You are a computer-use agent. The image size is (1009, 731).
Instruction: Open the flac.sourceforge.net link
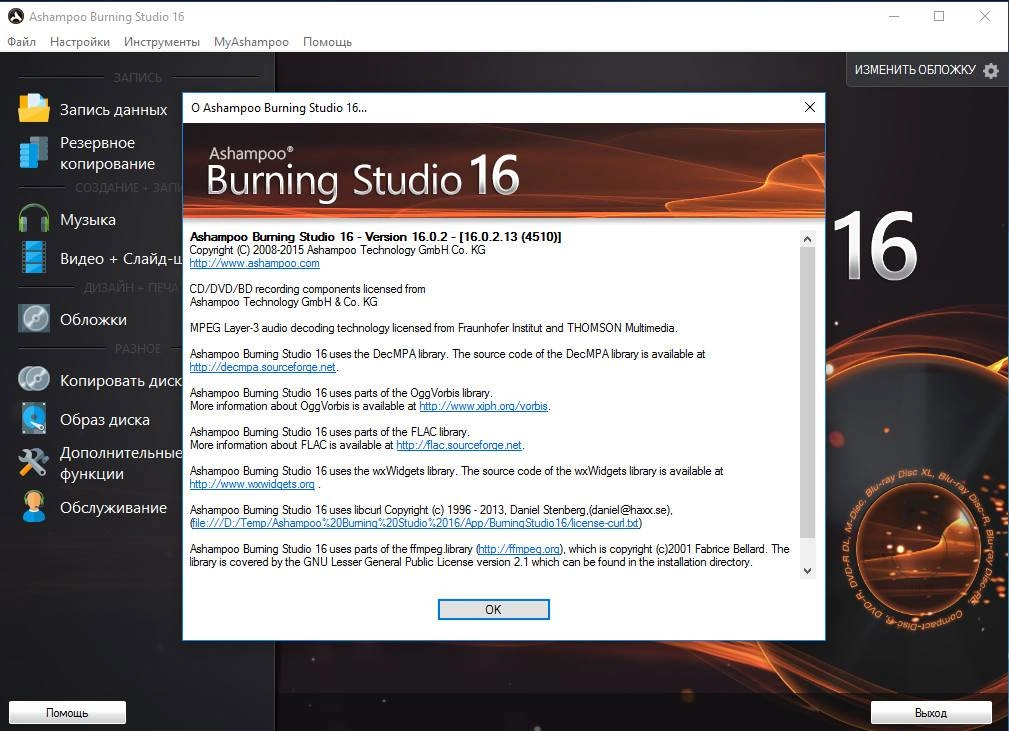pos(459,445)
